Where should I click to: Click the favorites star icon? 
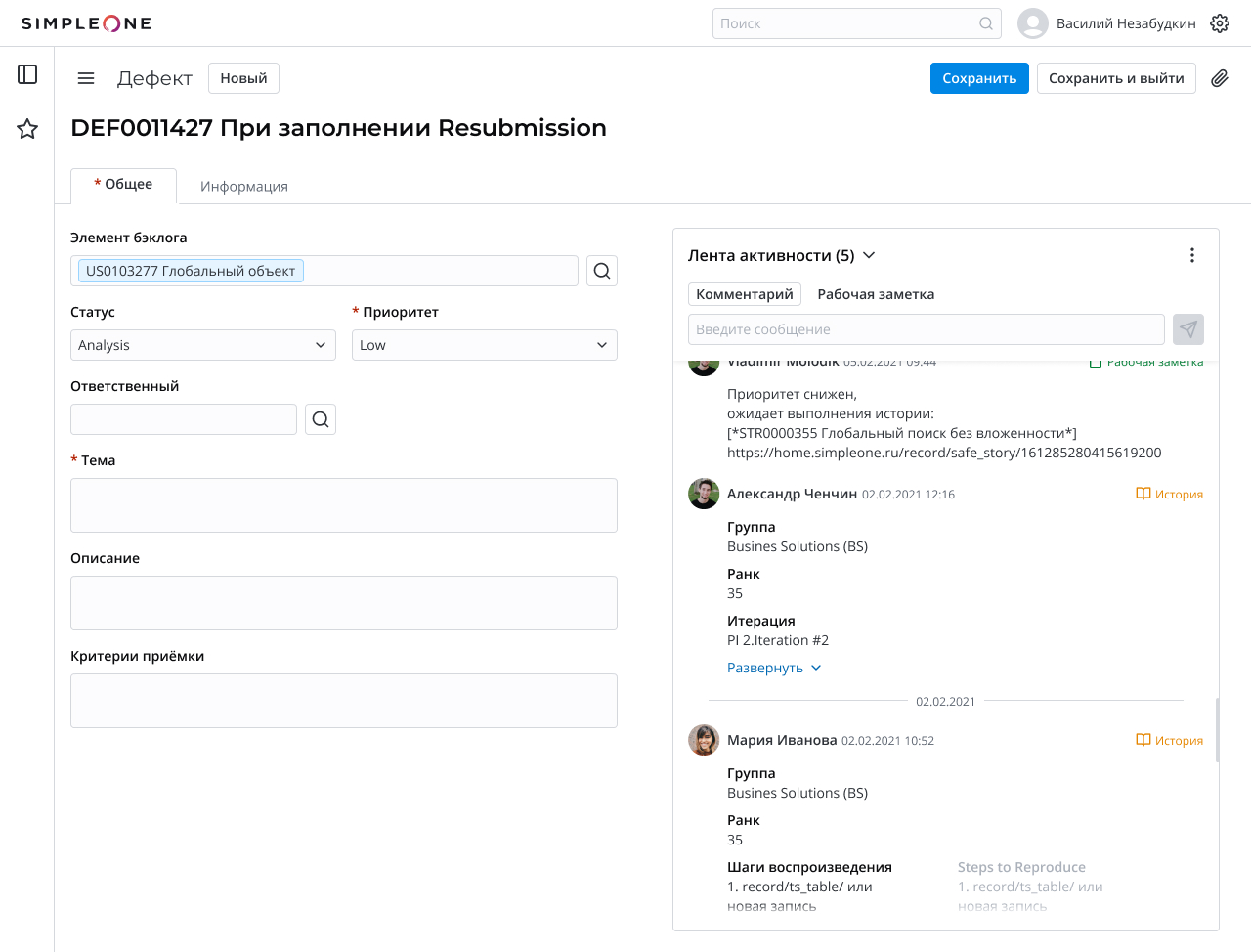[27, 129]
